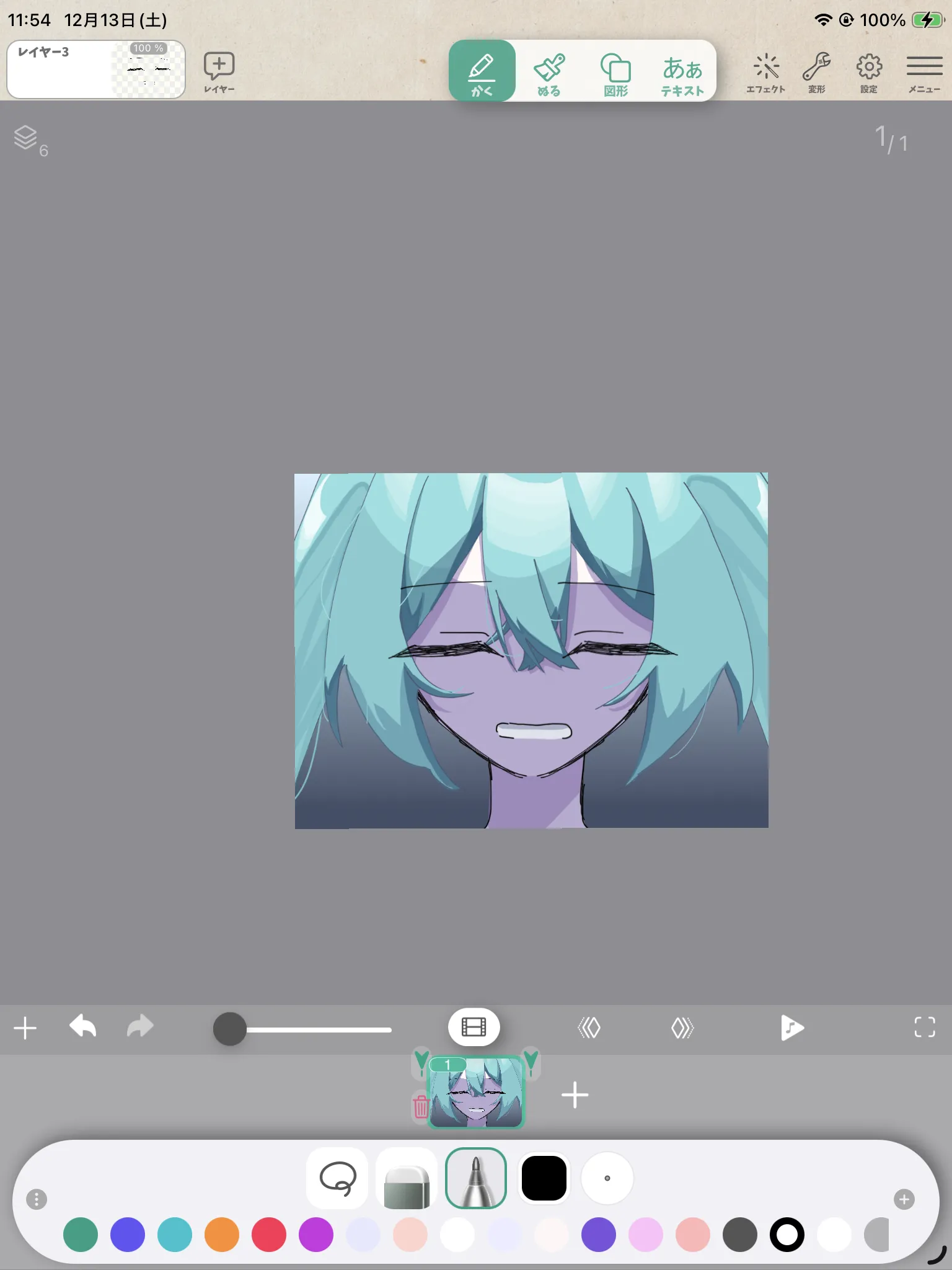The height and width of the screenshot is (1270, 952).
Task: Check the Wi-Fi status icon
Action: tap(823, 20)
